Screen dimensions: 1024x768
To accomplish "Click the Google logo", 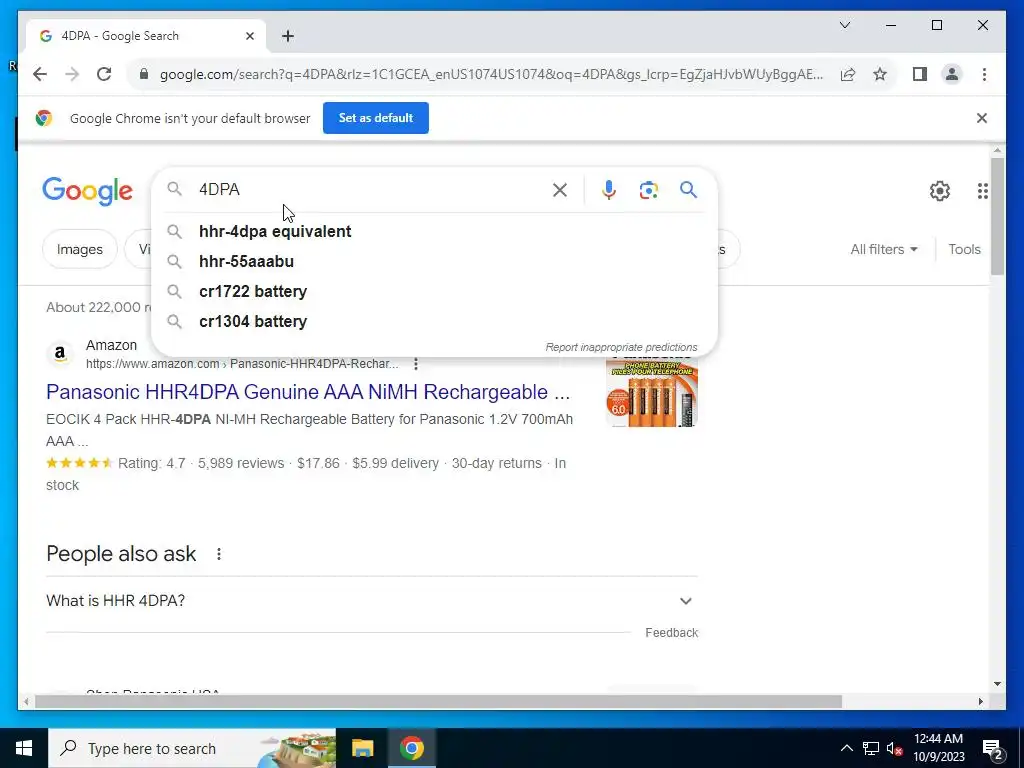I will click(88, 191).
